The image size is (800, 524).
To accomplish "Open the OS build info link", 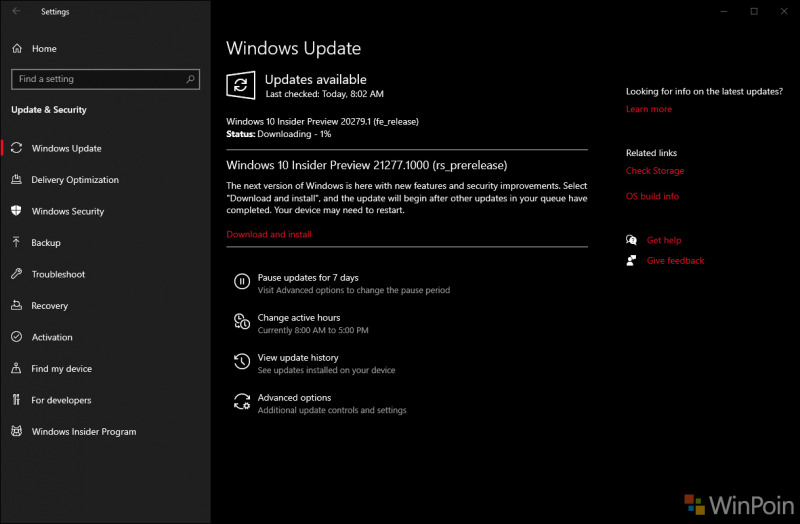I will coord(653,196).
